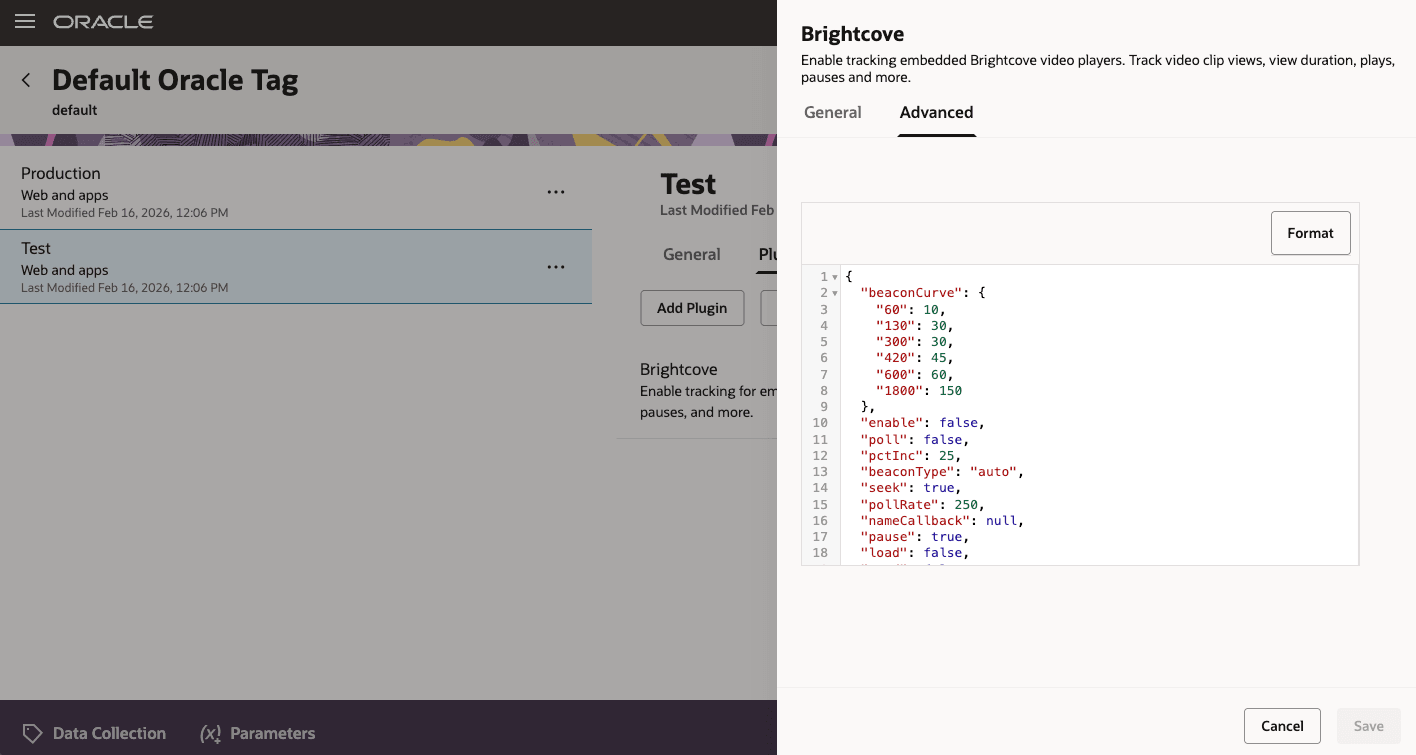
Task: Click the "600": 60 line
Action: 915,374
